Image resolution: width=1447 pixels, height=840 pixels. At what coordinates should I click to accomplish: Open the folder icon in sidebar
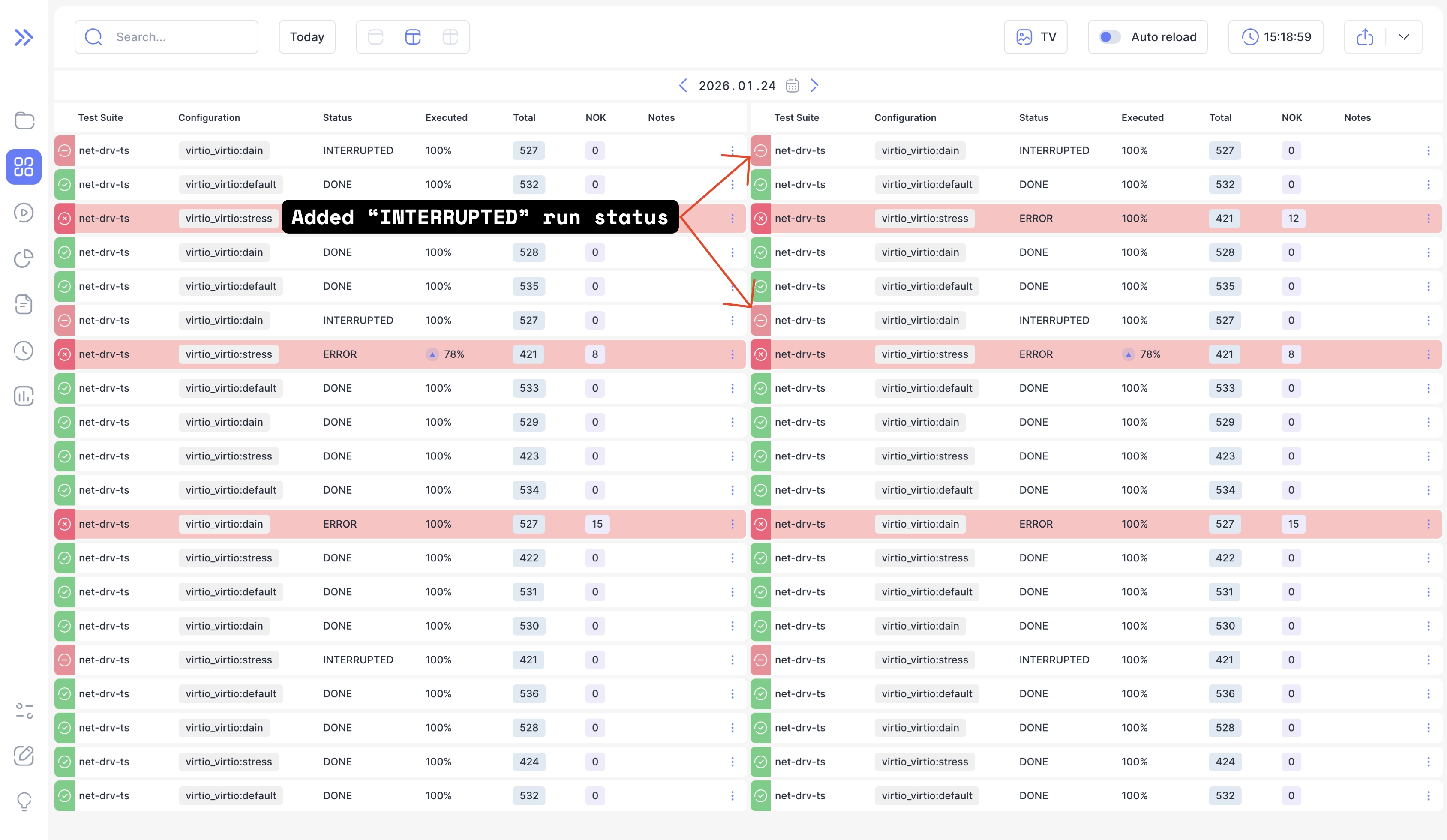point(24,120)
